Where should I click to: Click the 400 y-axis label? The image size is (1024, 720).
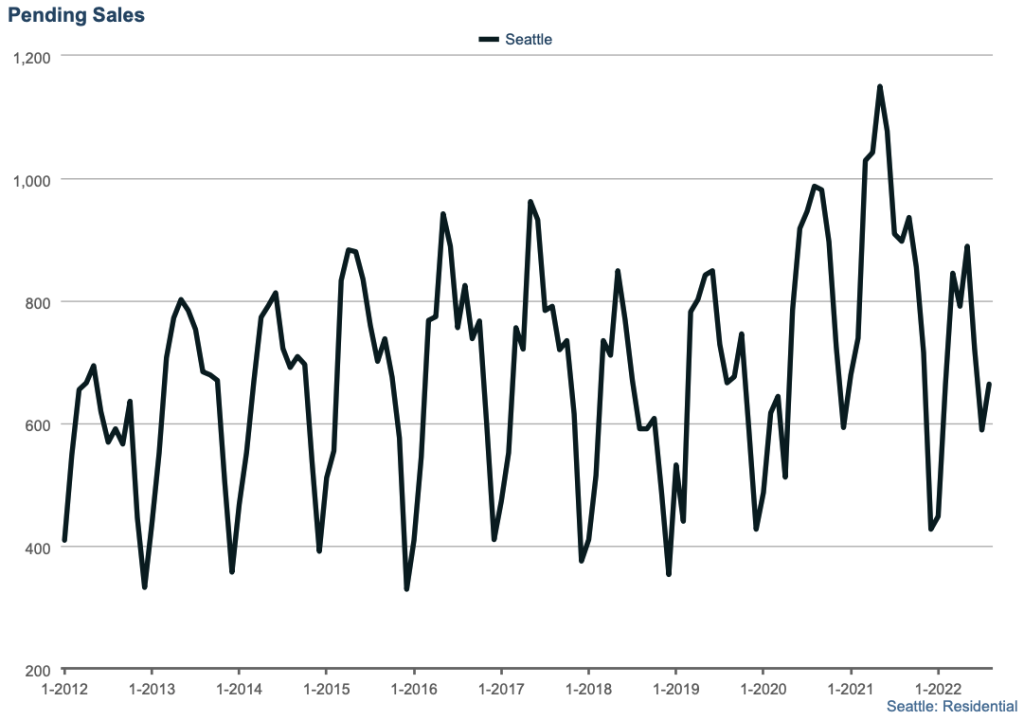pos(38,548)
